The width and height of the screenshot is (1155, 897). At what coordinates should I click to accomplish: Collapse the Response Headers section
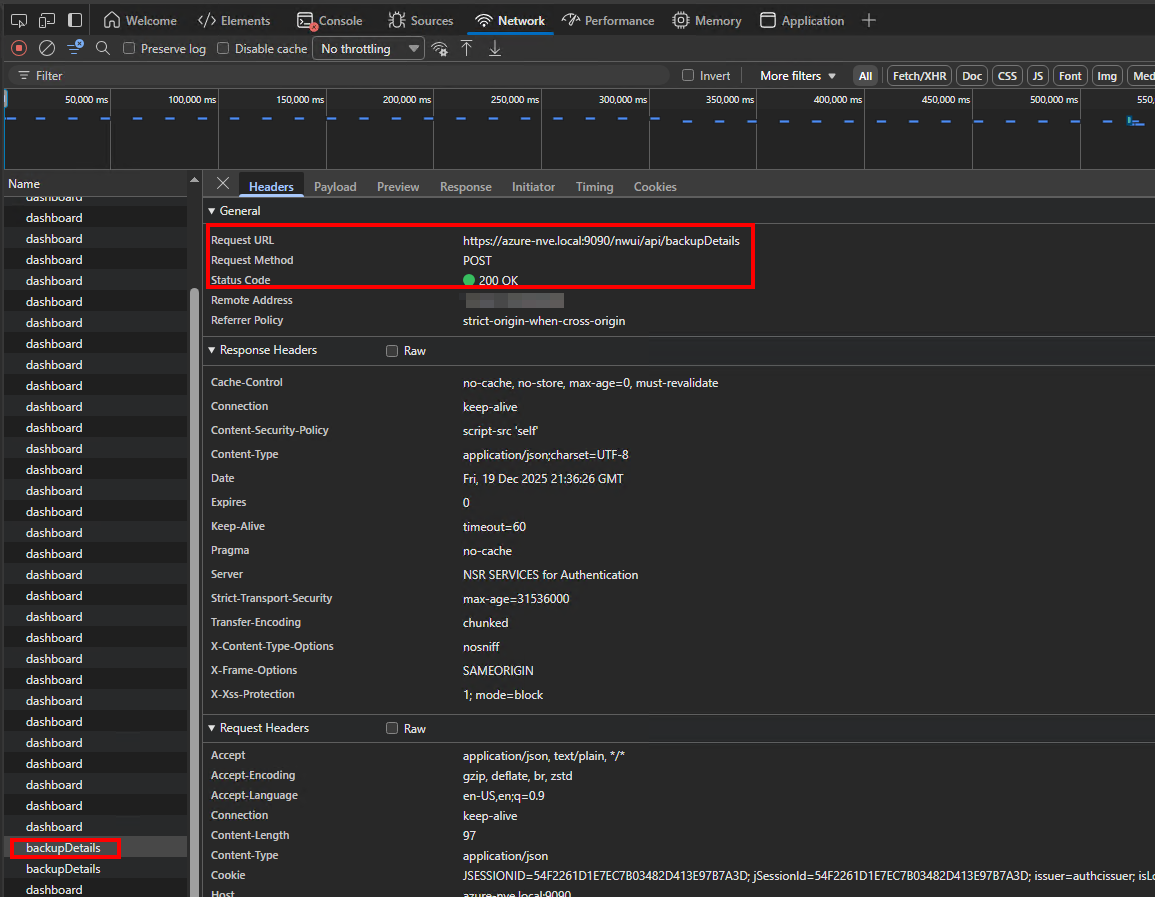pyautogui.click(x=262, y=350)
